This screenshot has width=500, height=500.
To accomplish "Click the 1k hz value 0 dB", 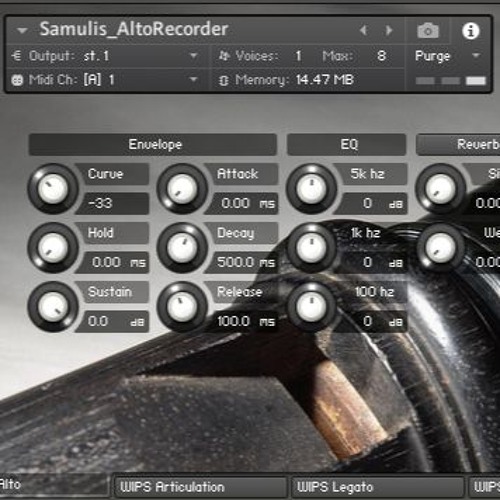I will (372, 262).
